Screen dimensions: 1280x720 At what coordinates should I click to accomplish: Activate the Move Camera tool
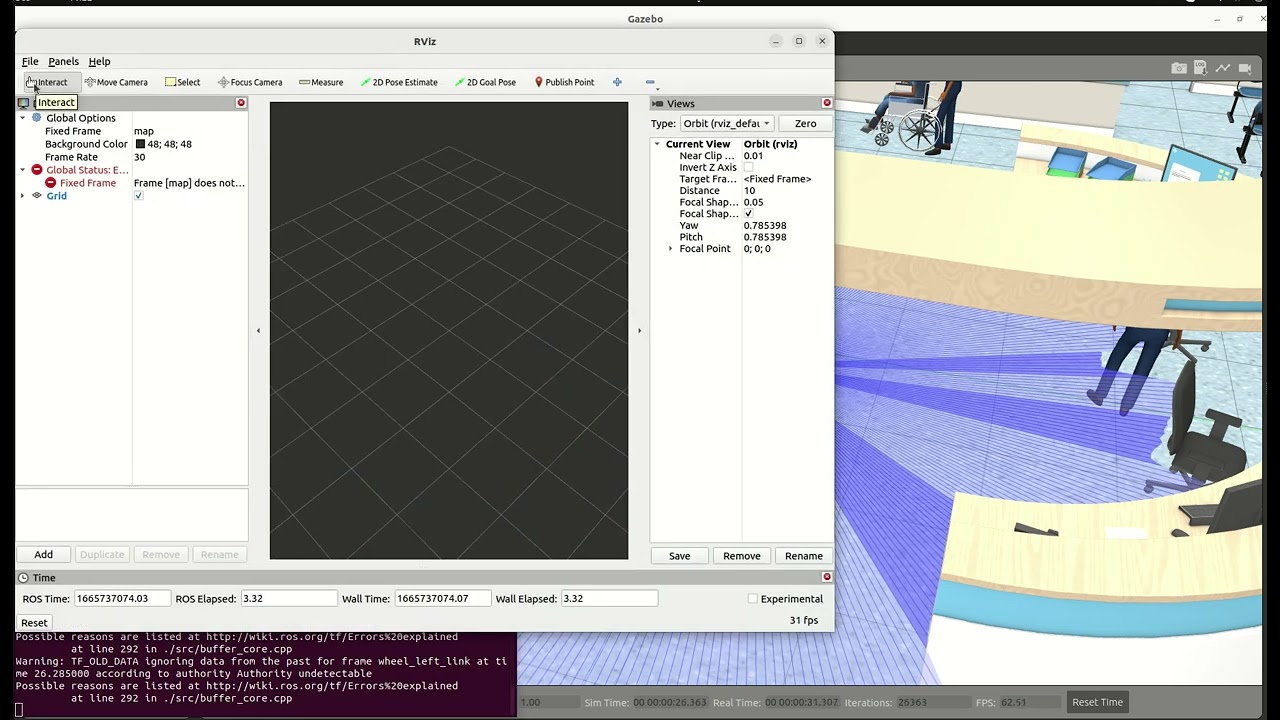(x=116, y=82)
